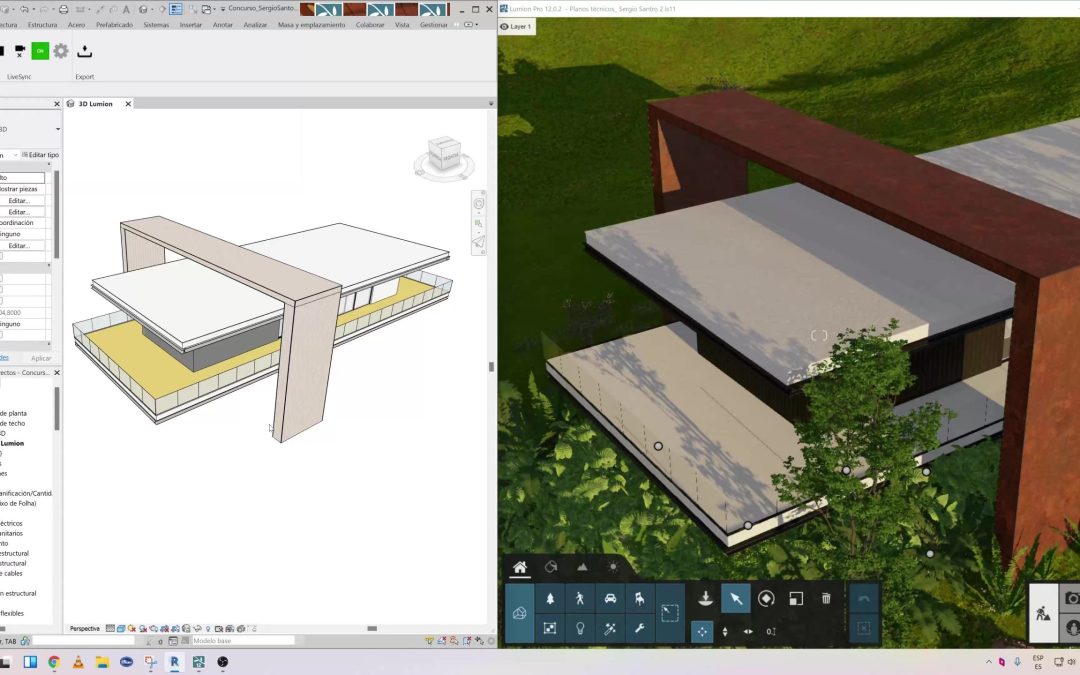Open the view type dropdown in Properties panel
The width and height of the screenshot is (1080, 675).
pos(57,129)
